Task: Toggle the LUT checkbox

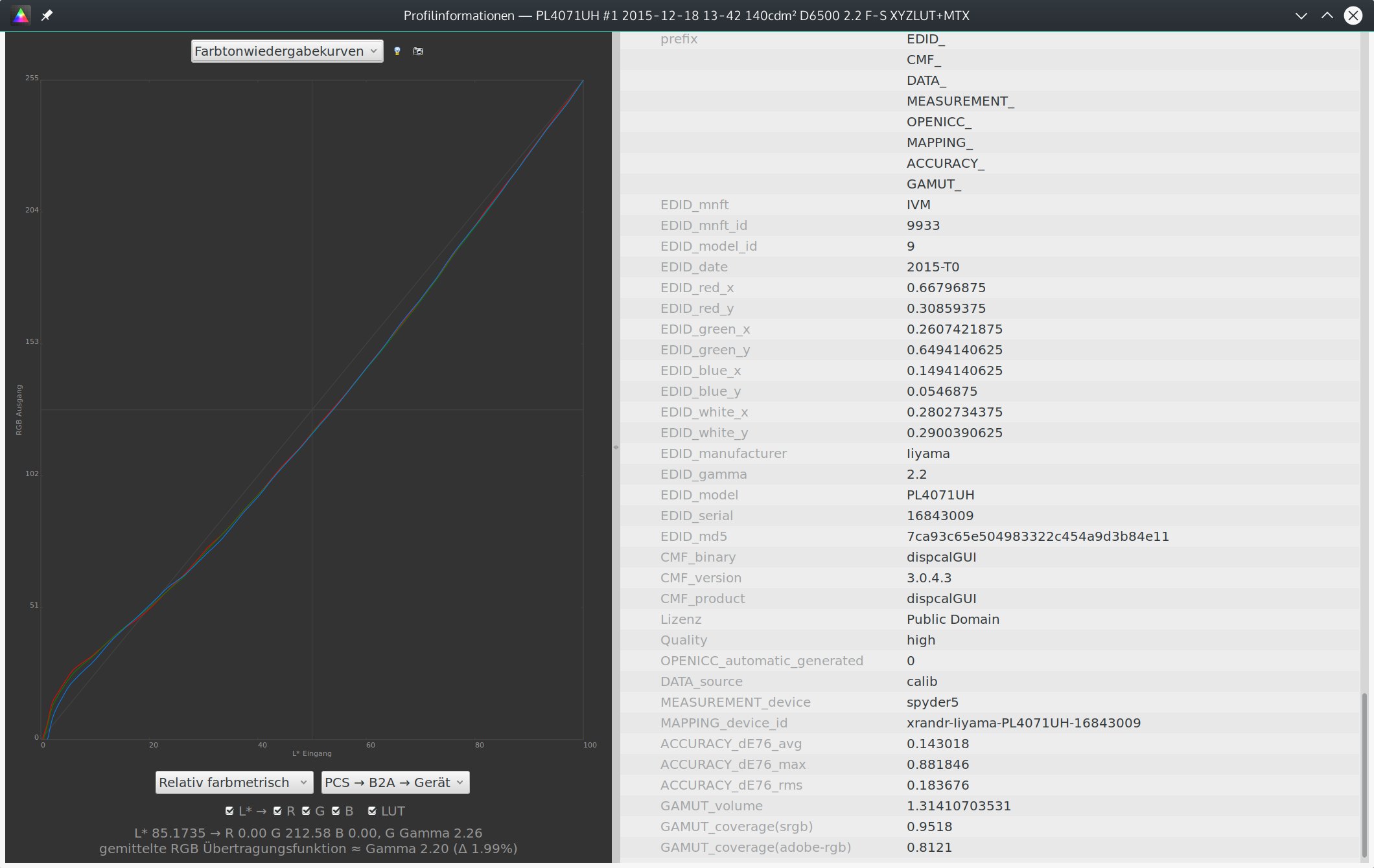Action: 372,811
